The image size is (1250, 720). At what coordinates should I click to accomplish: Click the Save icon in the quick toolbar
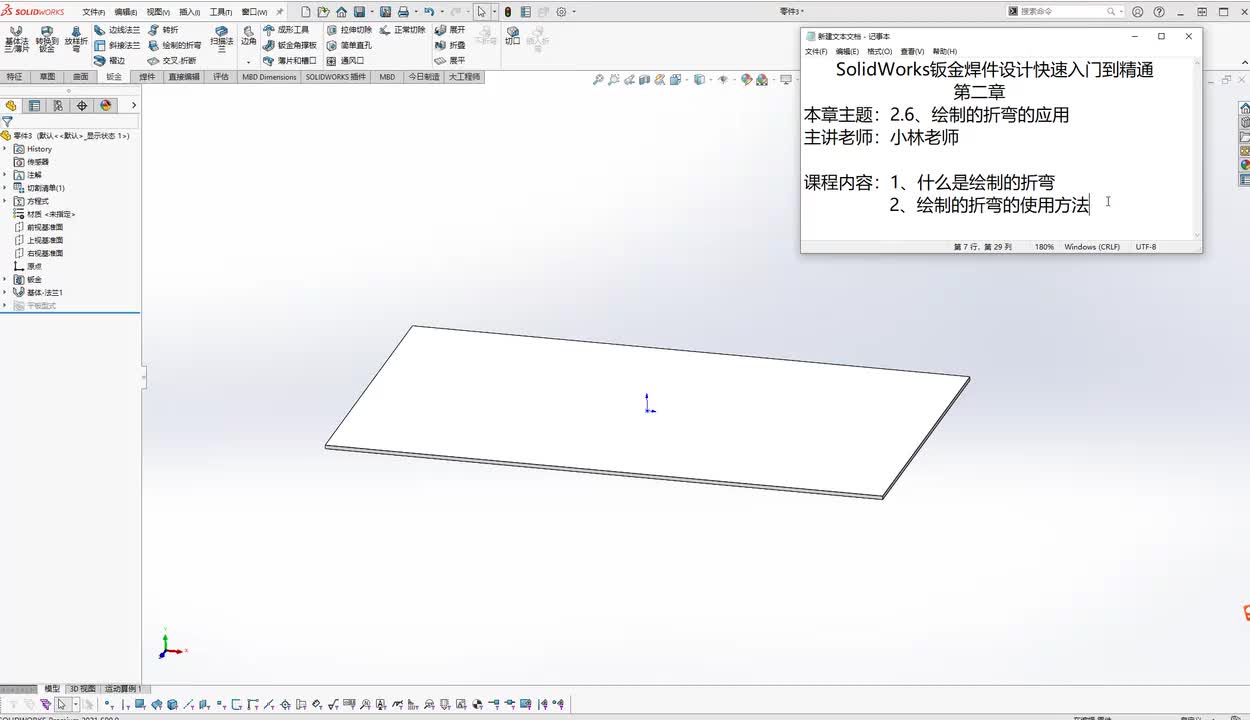tap(359, 12)
